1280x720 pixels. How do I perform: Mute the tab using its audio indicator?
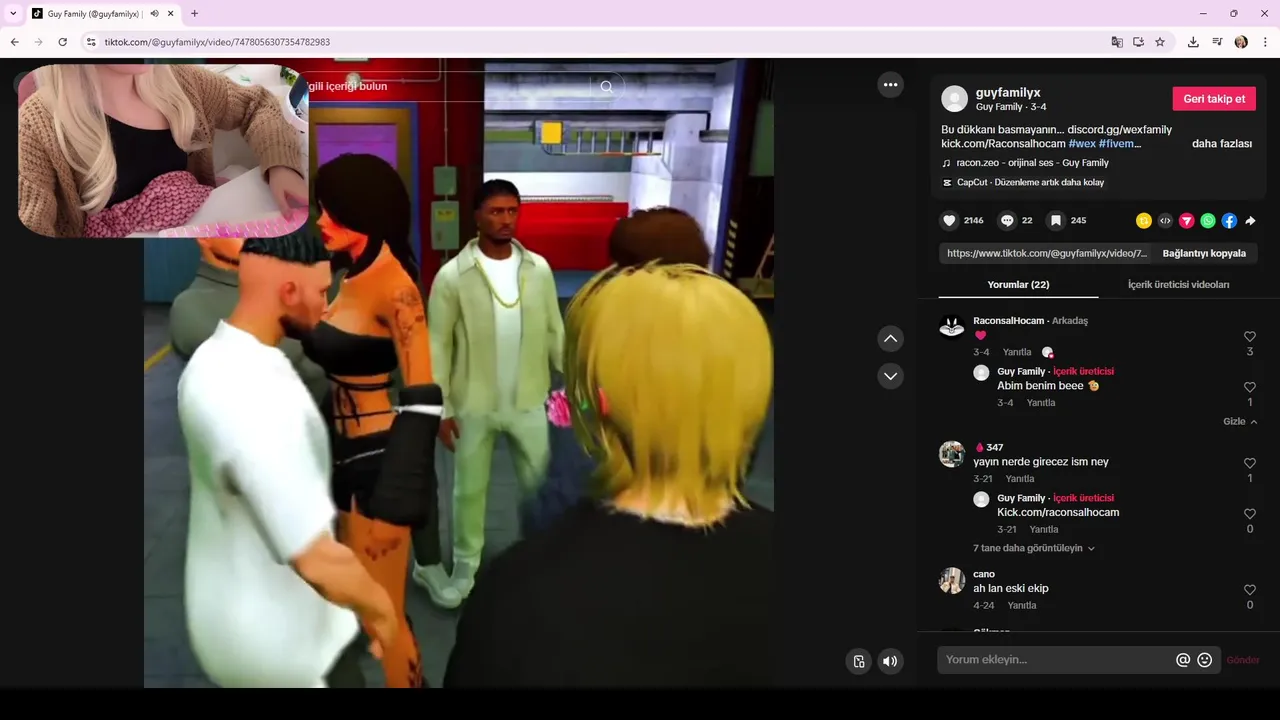(154, 14)
